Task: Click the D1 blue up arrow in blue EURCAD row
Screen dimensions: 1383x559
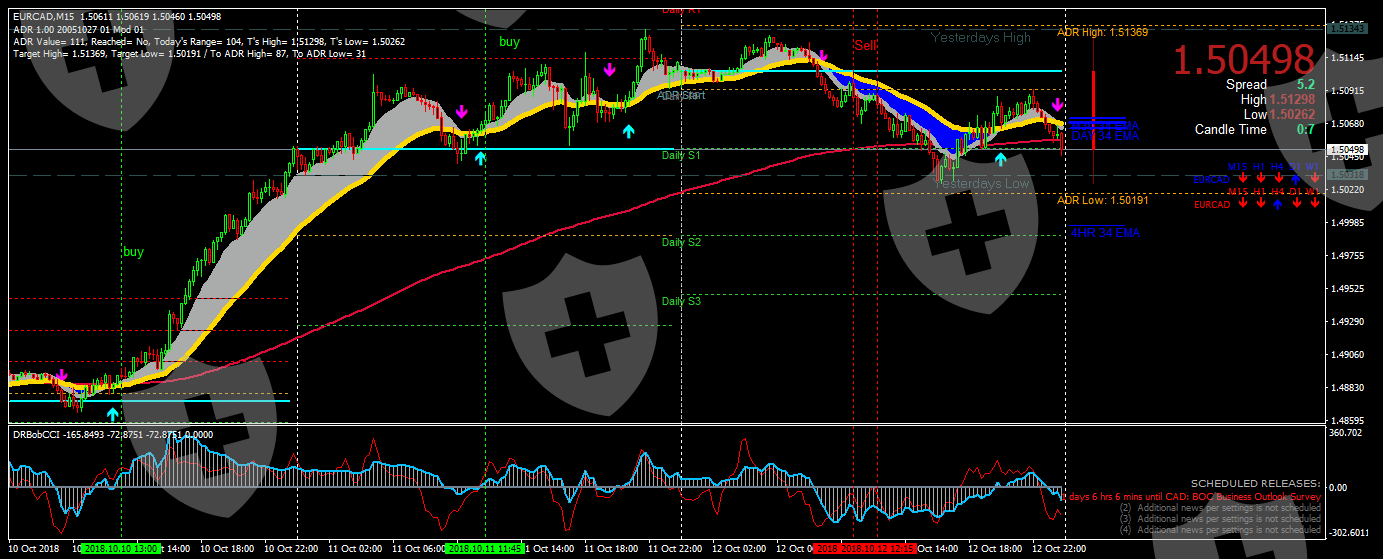Action: [1296, 179]
